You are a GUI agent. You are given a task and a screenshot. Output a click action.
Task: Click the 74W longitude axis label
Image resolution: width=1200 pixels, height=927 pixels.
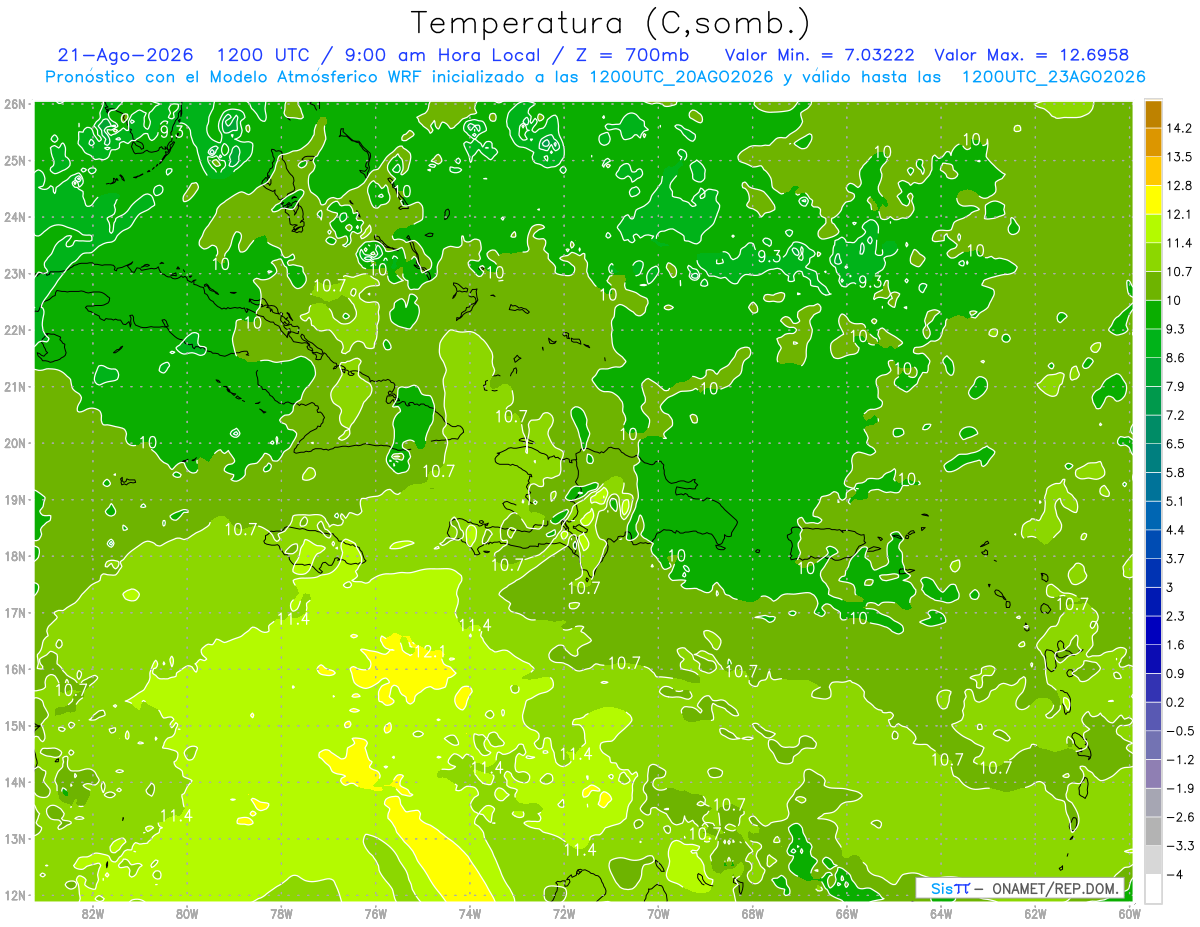tap(470, 913)
